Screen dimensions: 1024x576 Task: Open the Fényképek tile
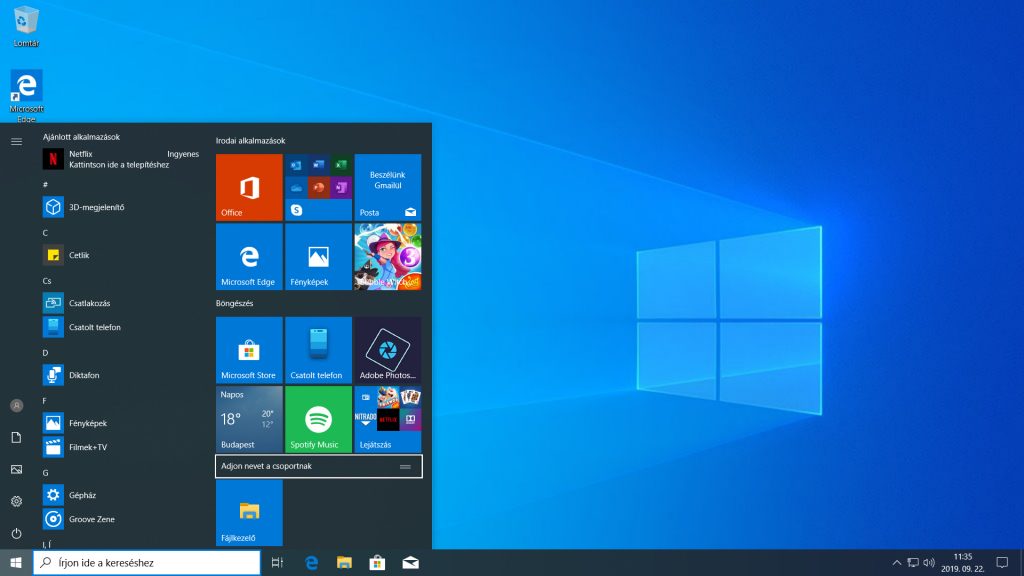[318, 257]
